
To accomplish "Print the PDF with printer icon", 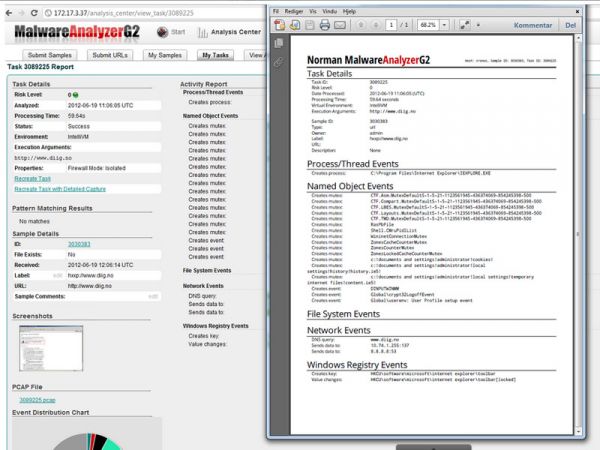I will [x=324, y=25].
